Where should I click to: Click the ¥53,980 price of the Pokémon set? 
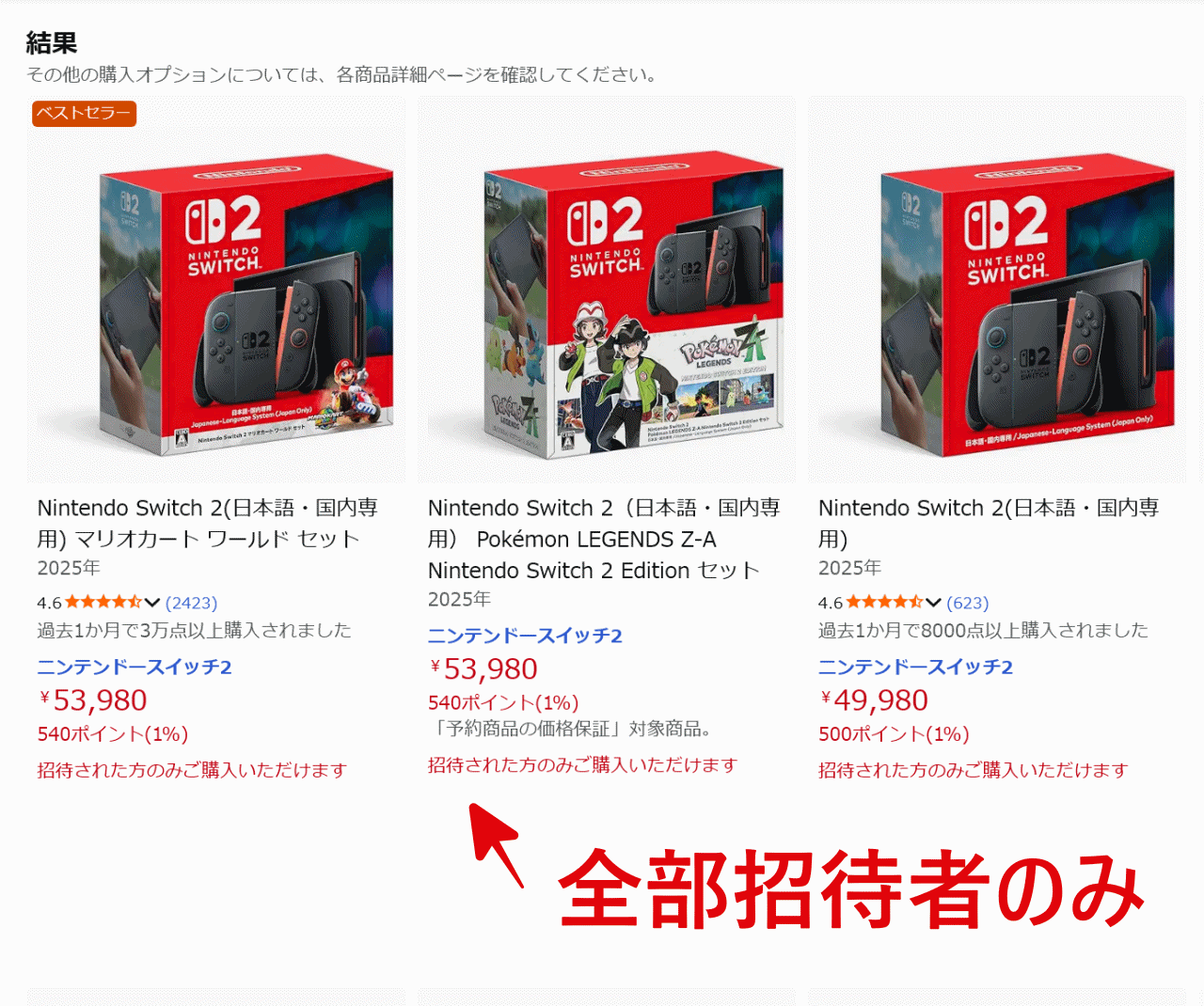pyautogui.click(x=483, y=668)
